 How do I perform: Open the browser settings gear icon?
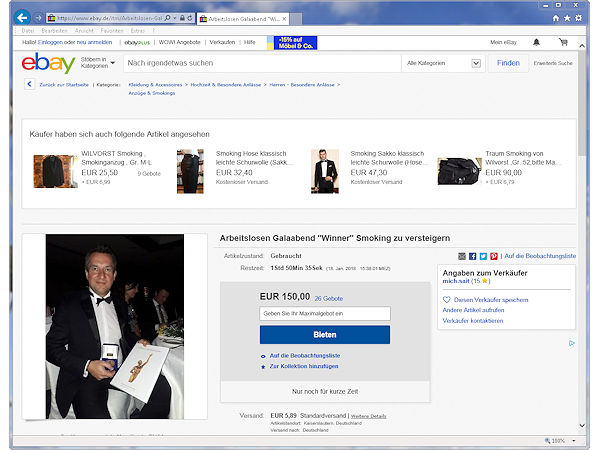coord(579,18)
